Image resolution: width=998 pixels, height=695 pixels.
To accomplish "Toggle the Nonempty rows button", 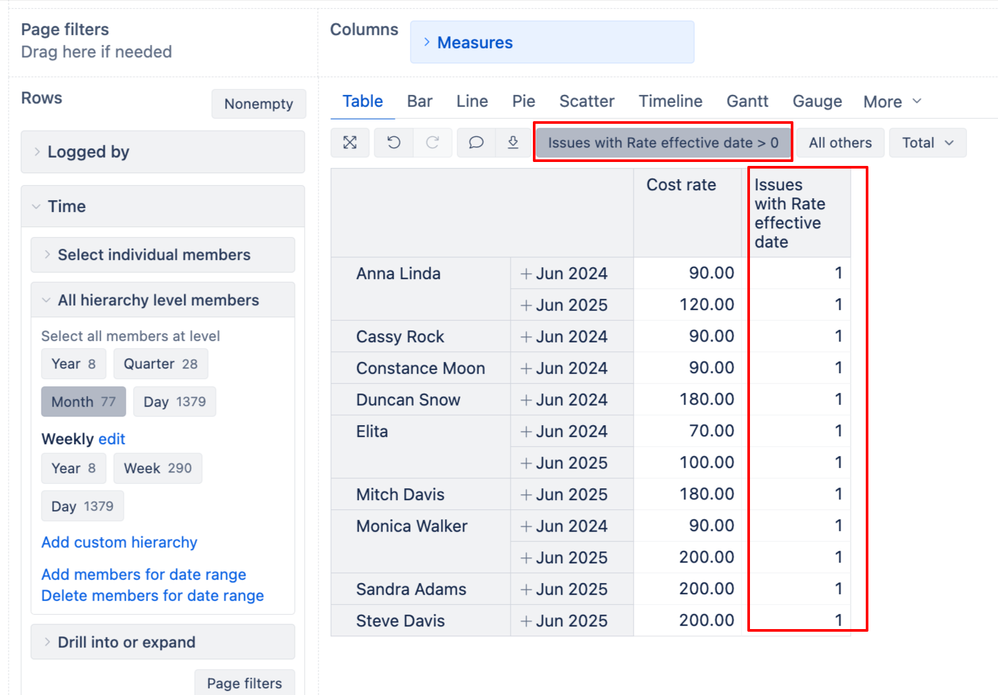I will (258, 104).
